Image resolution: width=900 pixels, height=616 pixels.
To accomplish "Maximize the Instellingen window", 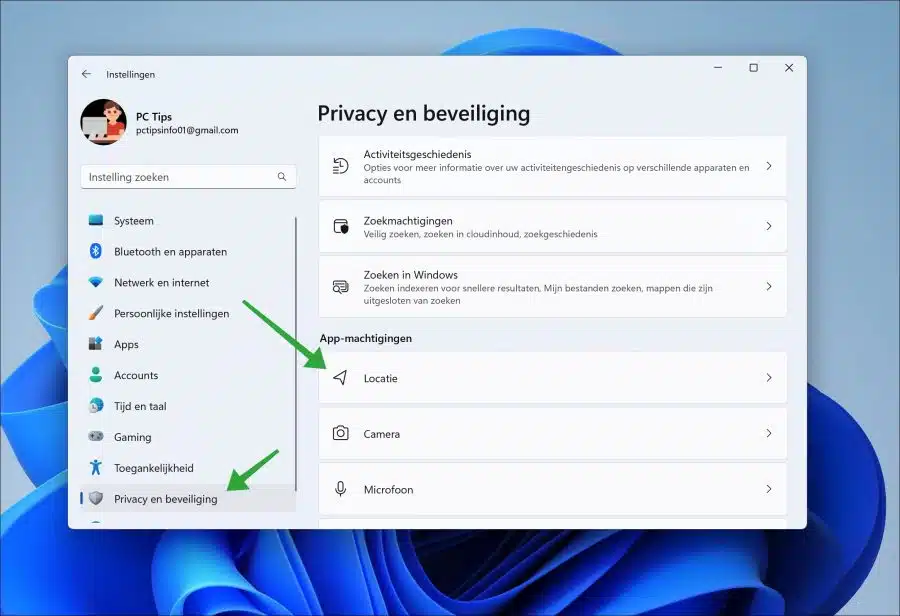I will (x=754, y=68).
